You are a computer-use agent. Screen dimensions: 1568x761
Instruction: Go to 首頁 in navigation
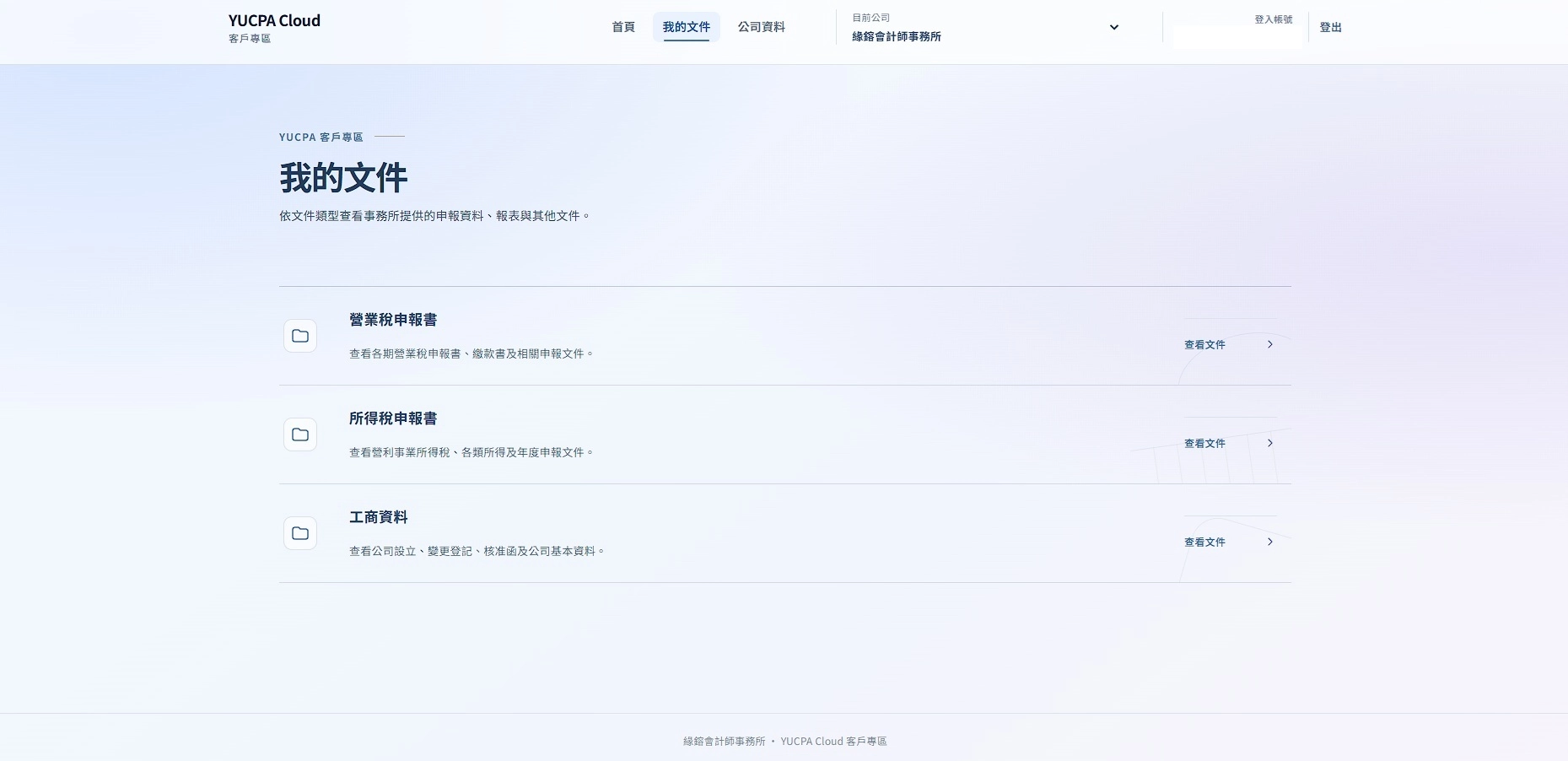point(623,27)
